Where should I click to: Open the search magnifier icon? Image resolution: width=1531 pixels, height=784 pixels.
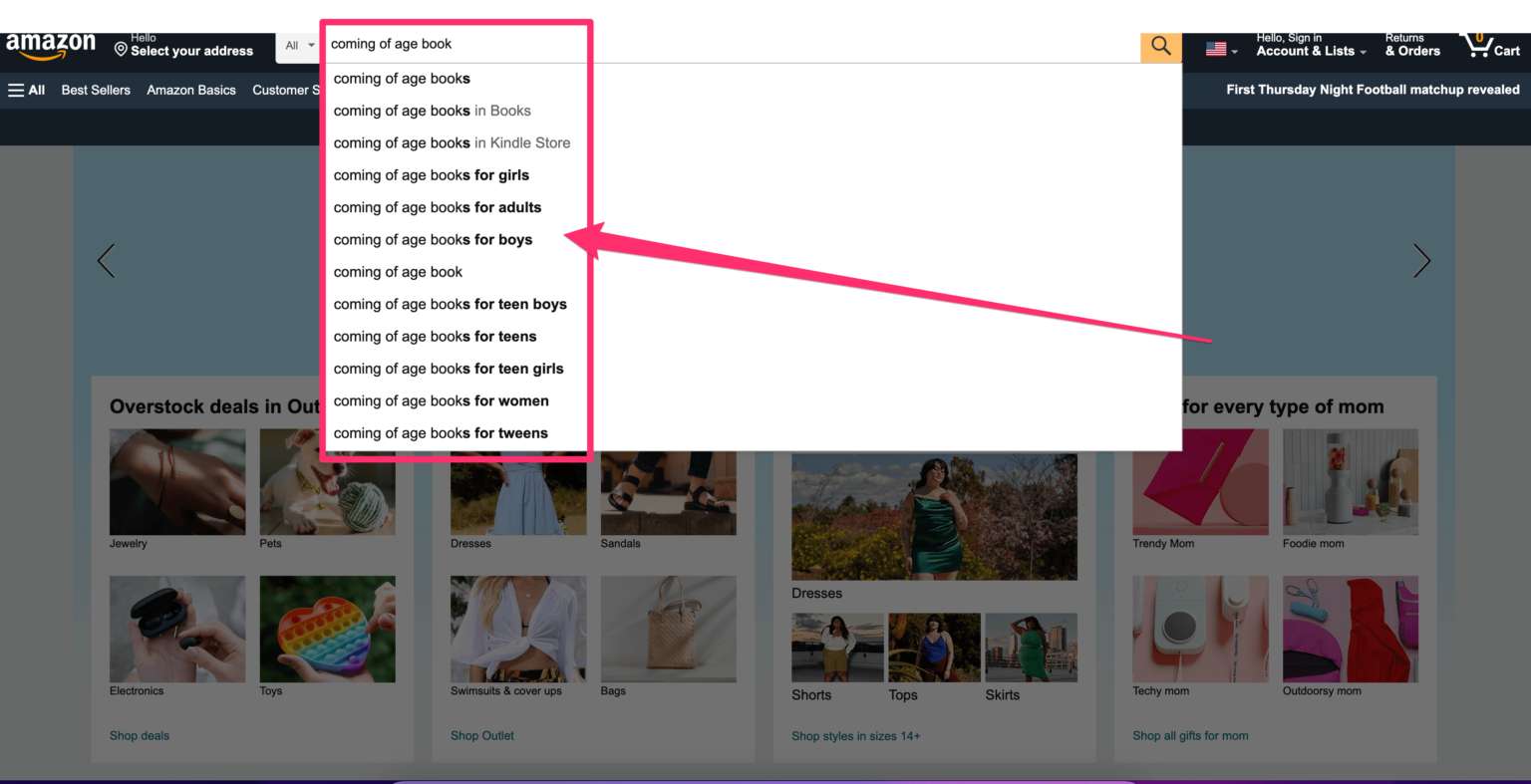[x=1159, y=46]
